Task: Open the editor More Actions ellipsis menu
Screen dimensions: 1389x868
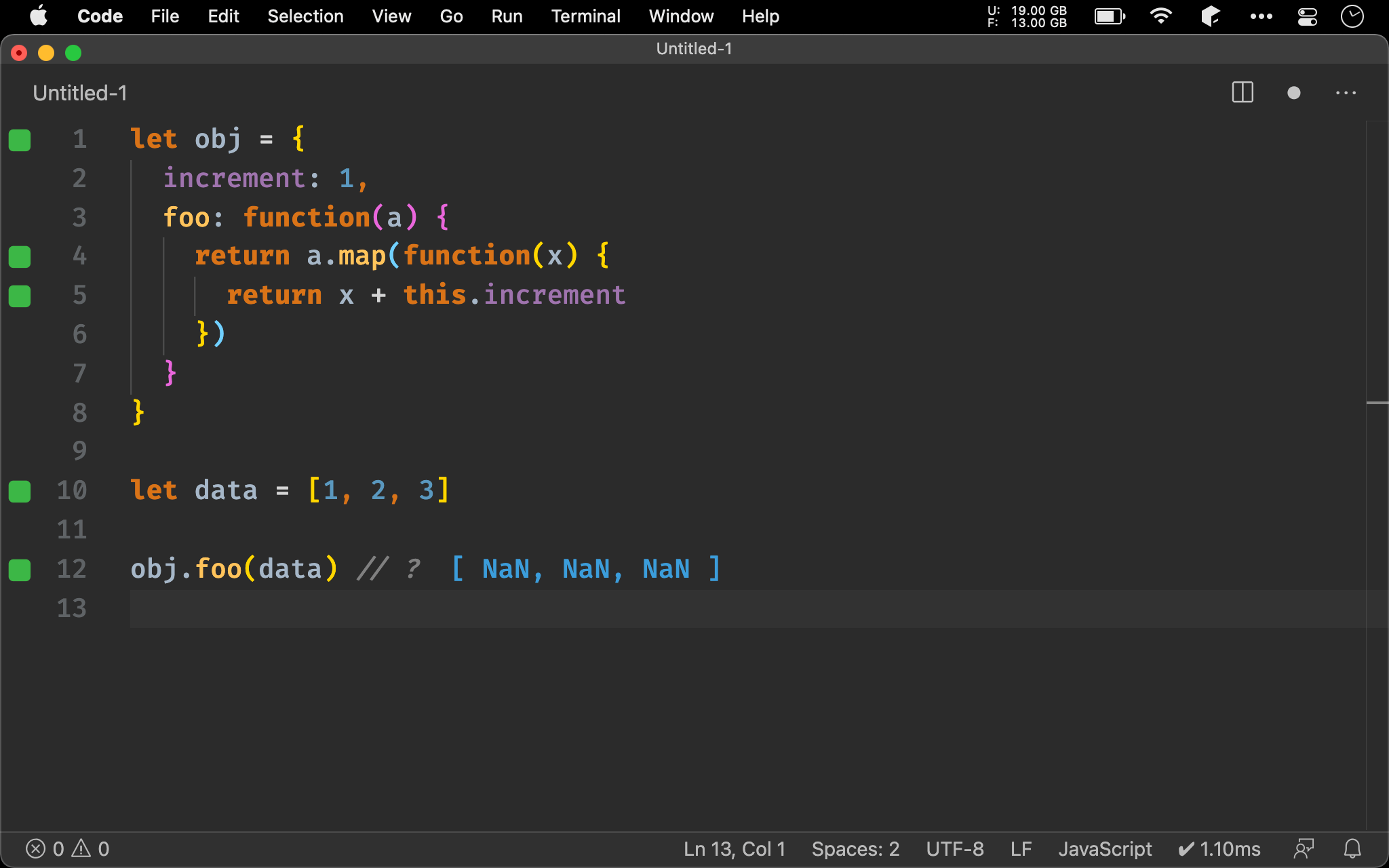Action: click(1346, 93)
